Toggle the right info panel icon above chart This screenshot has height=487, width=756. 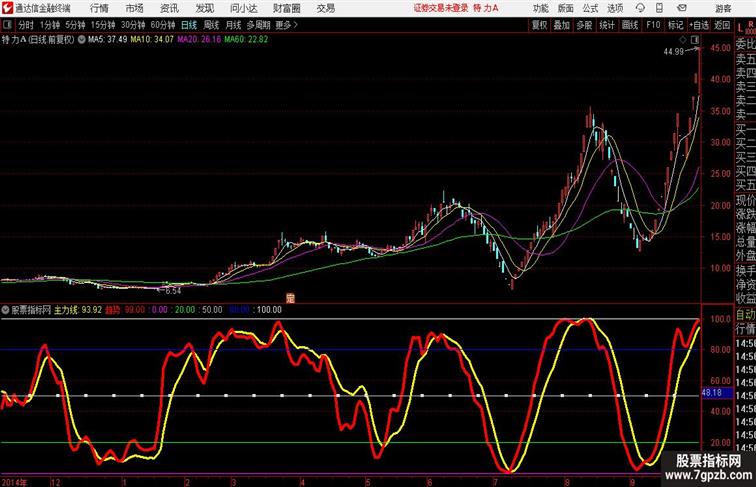click(695, 40)
